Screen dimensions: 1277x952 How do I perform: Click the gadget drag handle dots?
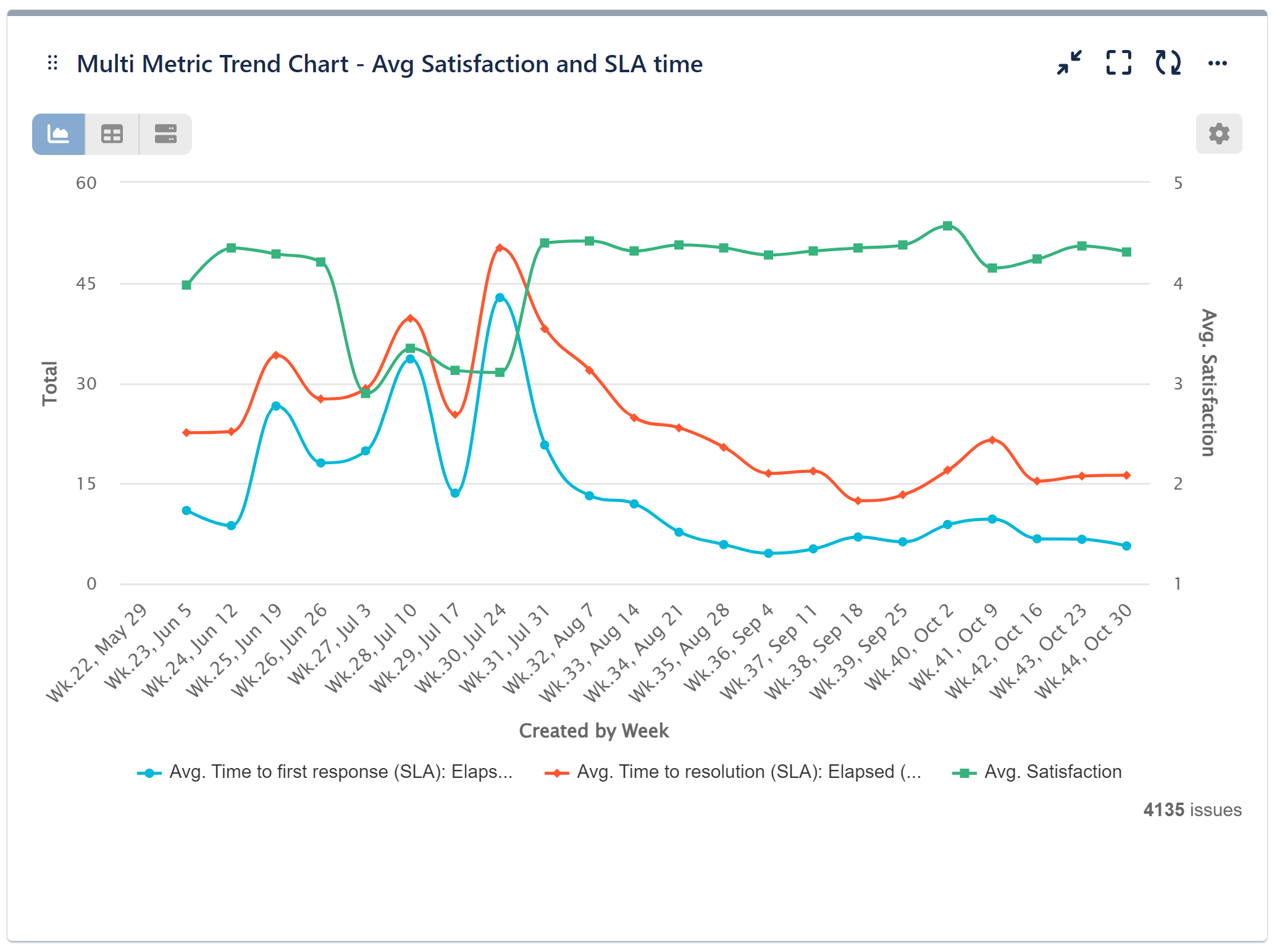(53, 62)
